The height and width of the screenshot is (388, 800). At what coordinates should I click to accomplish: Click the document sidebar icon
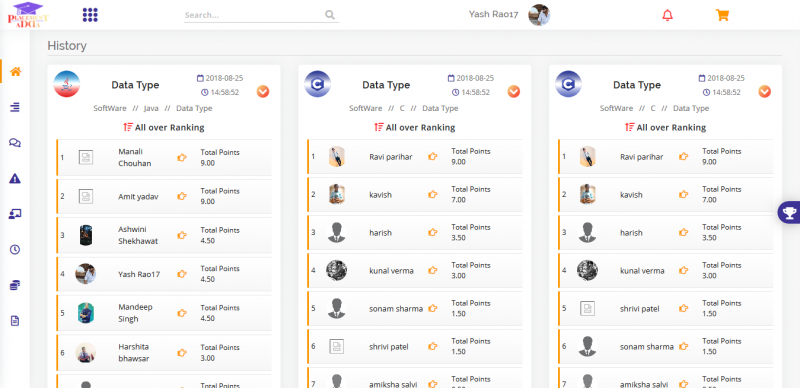tap(15, 321)
